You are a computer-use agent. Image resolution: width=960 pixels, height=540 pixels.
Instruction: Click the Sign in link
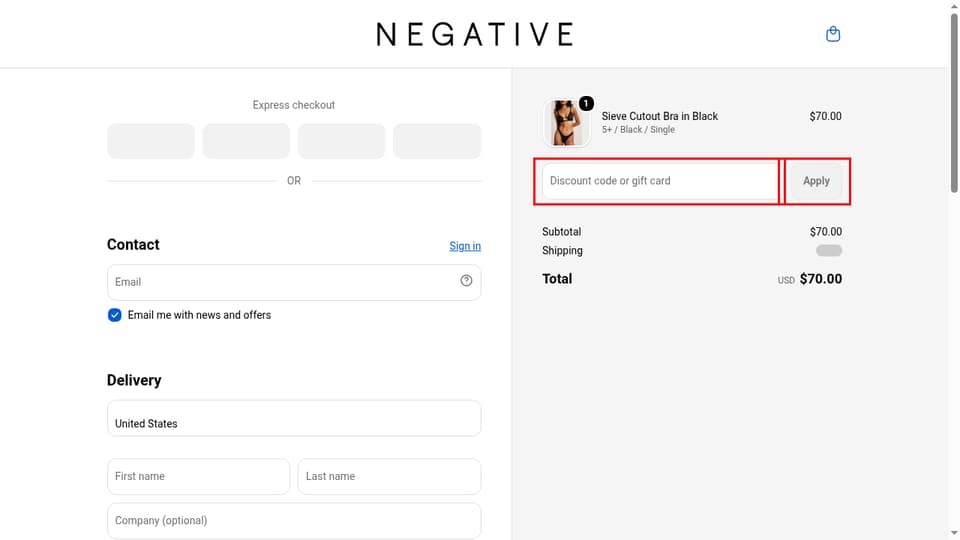465,246
